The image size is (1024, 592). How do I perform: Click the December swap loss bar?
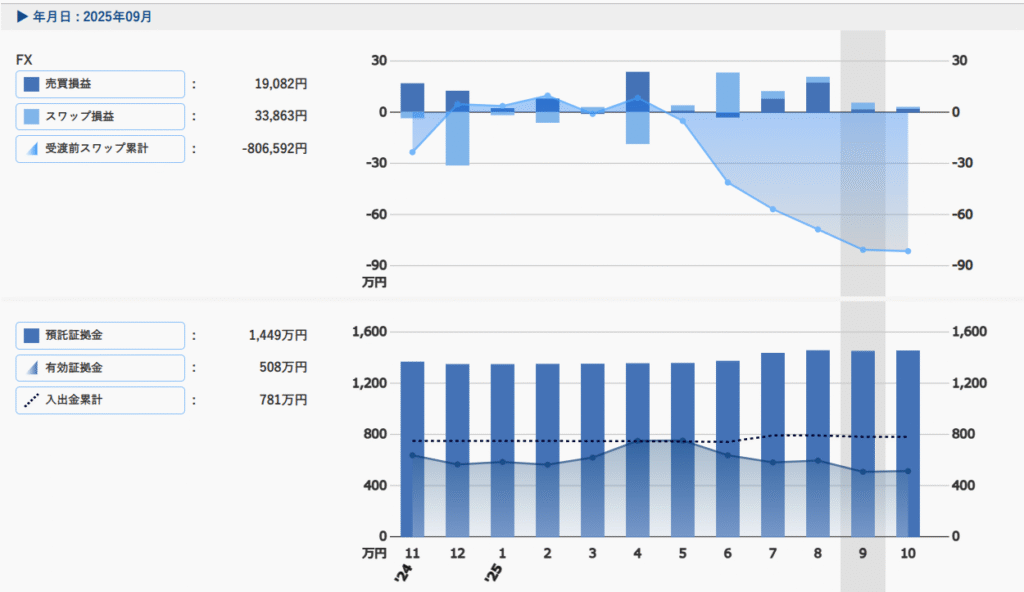tap(457, 138)
